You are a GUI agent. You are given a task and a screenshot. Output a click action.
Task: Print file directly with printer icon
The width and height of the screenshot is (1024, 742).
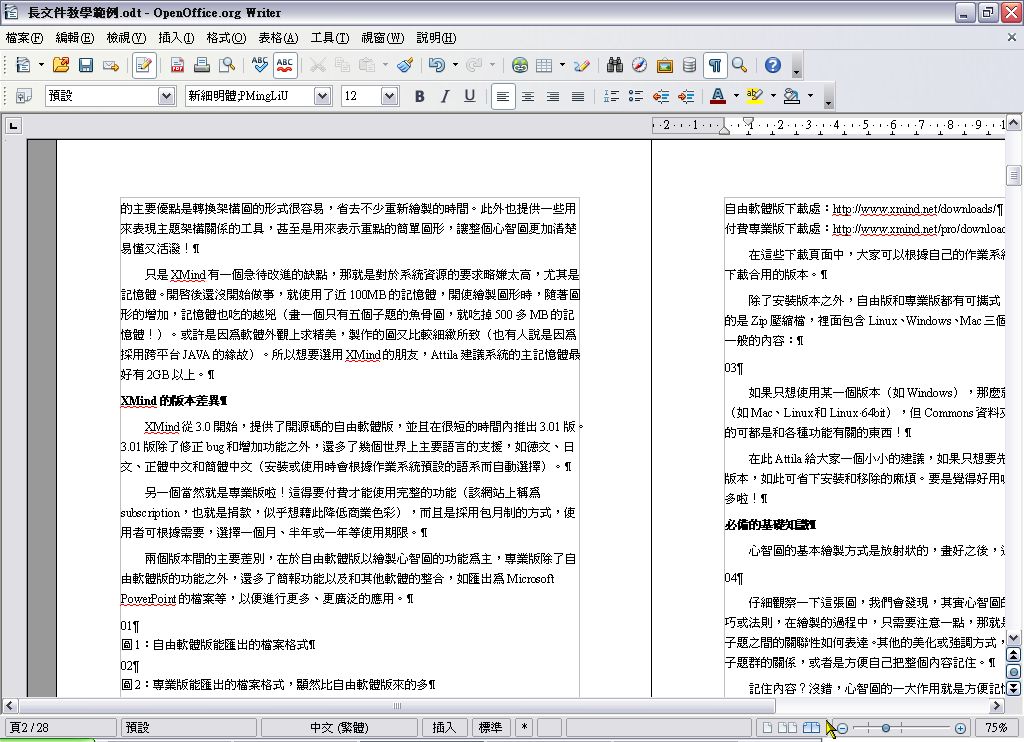click(x=202, y=65)
